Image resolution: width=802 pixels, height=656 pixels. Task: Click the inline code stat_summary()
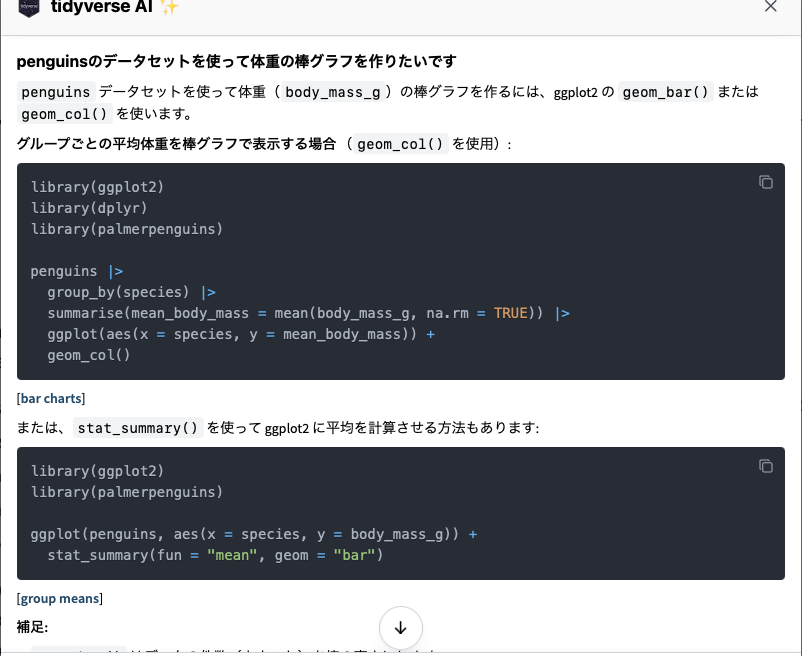[139, 428]
